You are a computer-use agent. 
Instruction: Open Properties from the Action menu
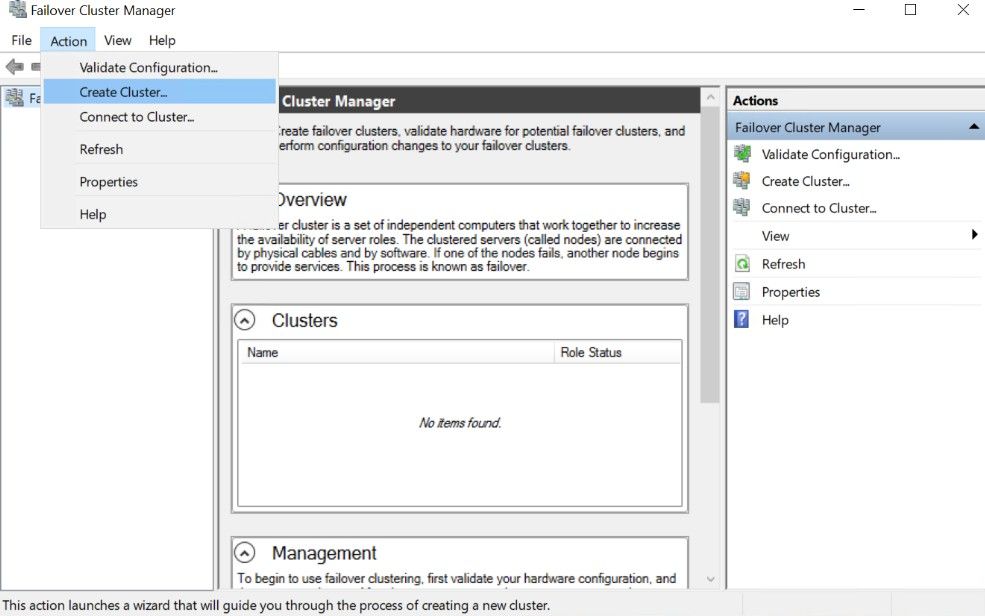tap(160, 182)
